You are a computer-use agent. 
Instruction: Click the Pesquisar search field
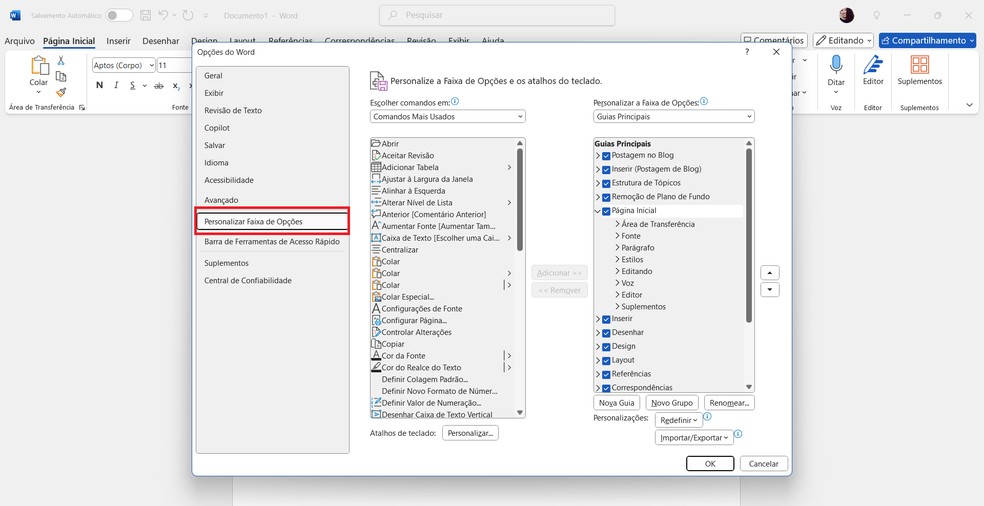[x=497, y=15]
